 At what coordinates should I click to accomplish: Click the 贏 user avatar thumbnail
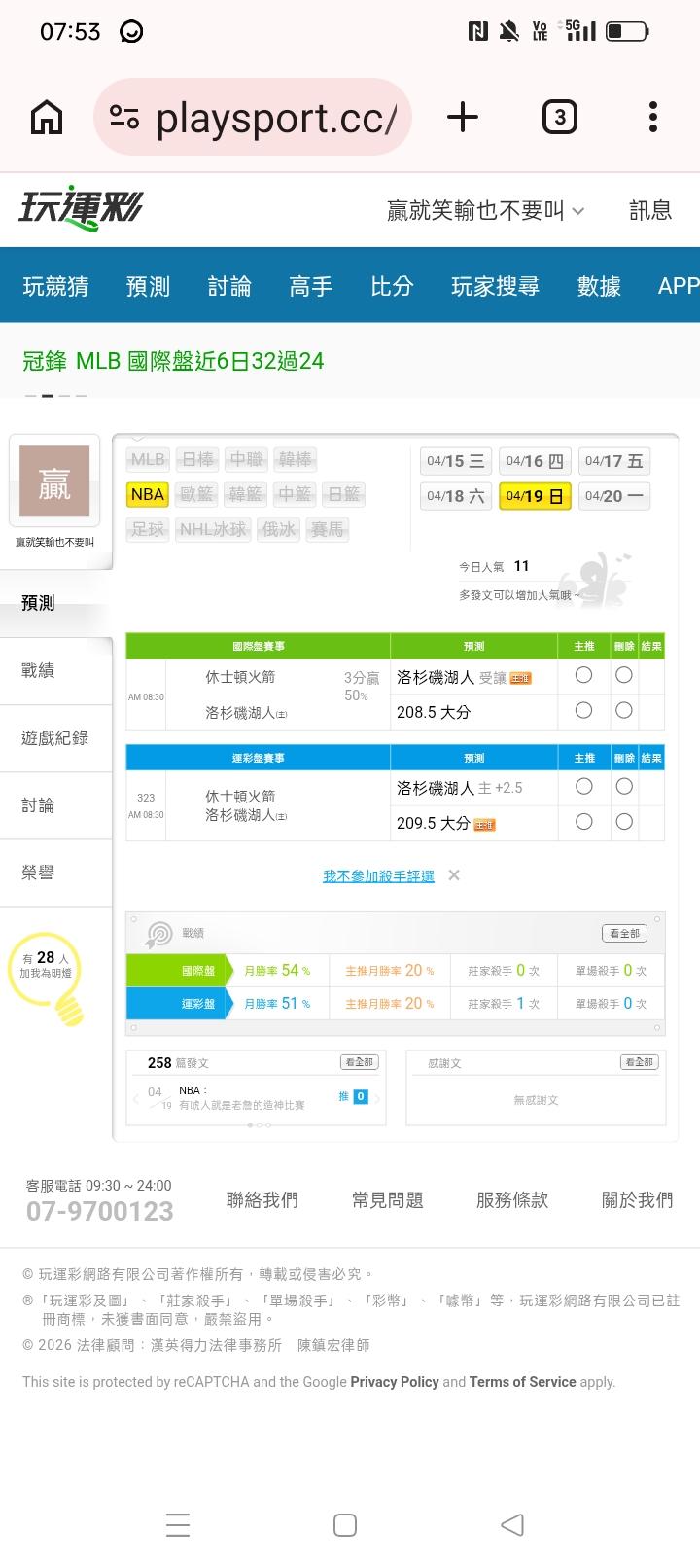(54, 481)
